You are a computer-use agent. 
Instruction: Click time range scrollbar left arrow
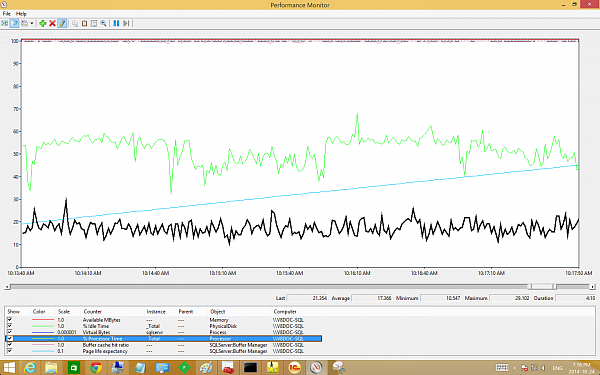(x=7, y=286)
